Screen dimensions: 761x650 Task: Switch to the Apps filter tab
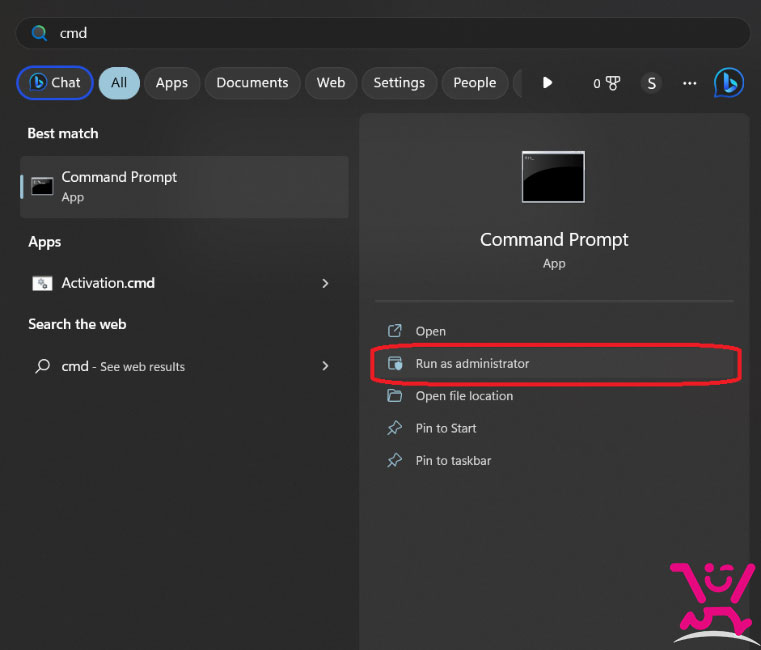[x=172, y=83]
